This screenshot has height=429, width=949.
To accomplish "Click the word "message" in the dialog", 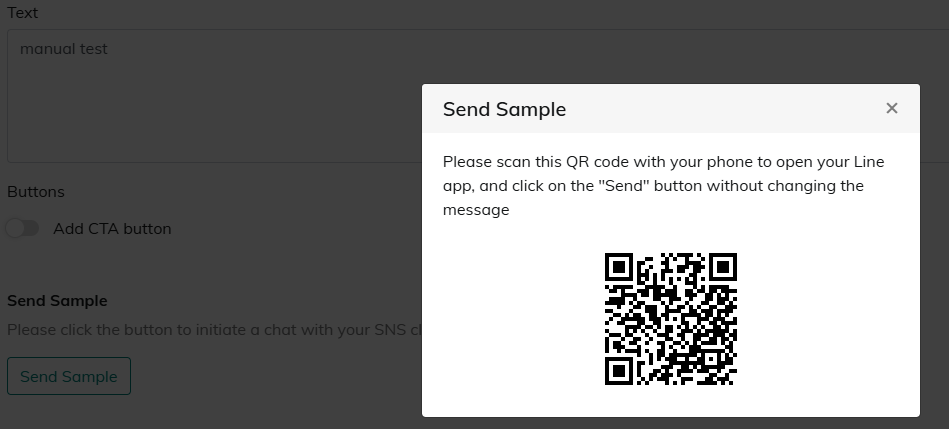I will pyautogui.click(x=476, y=210).
